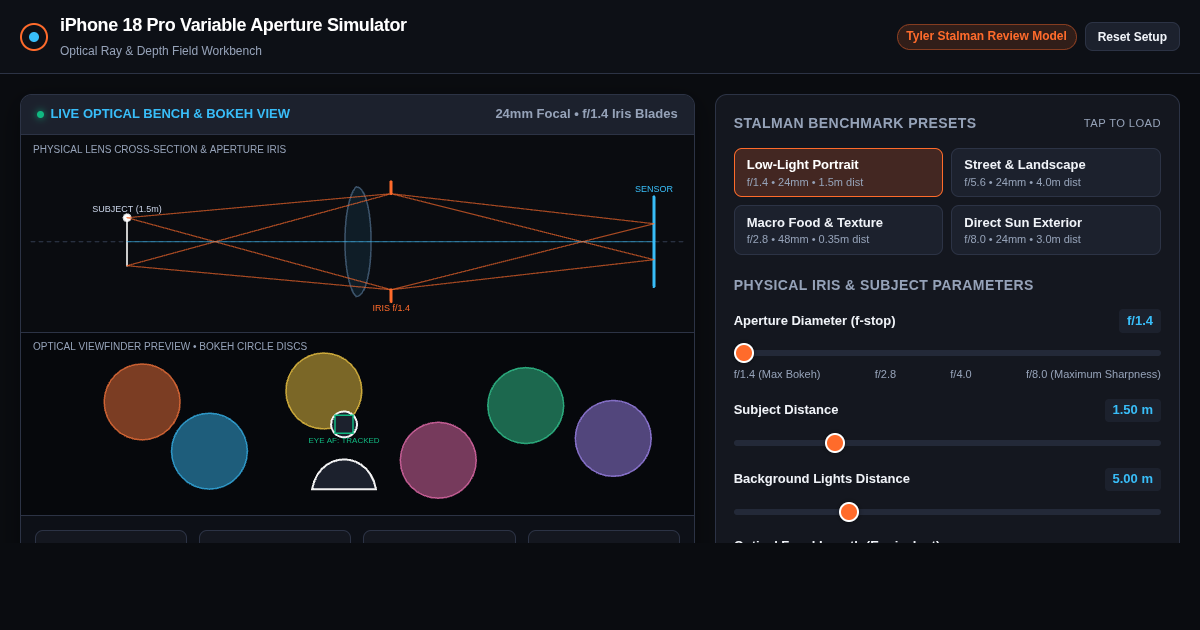Click the Subject Distance slider handle
This screenshot has height=630, width=1200.
[835, 443]
